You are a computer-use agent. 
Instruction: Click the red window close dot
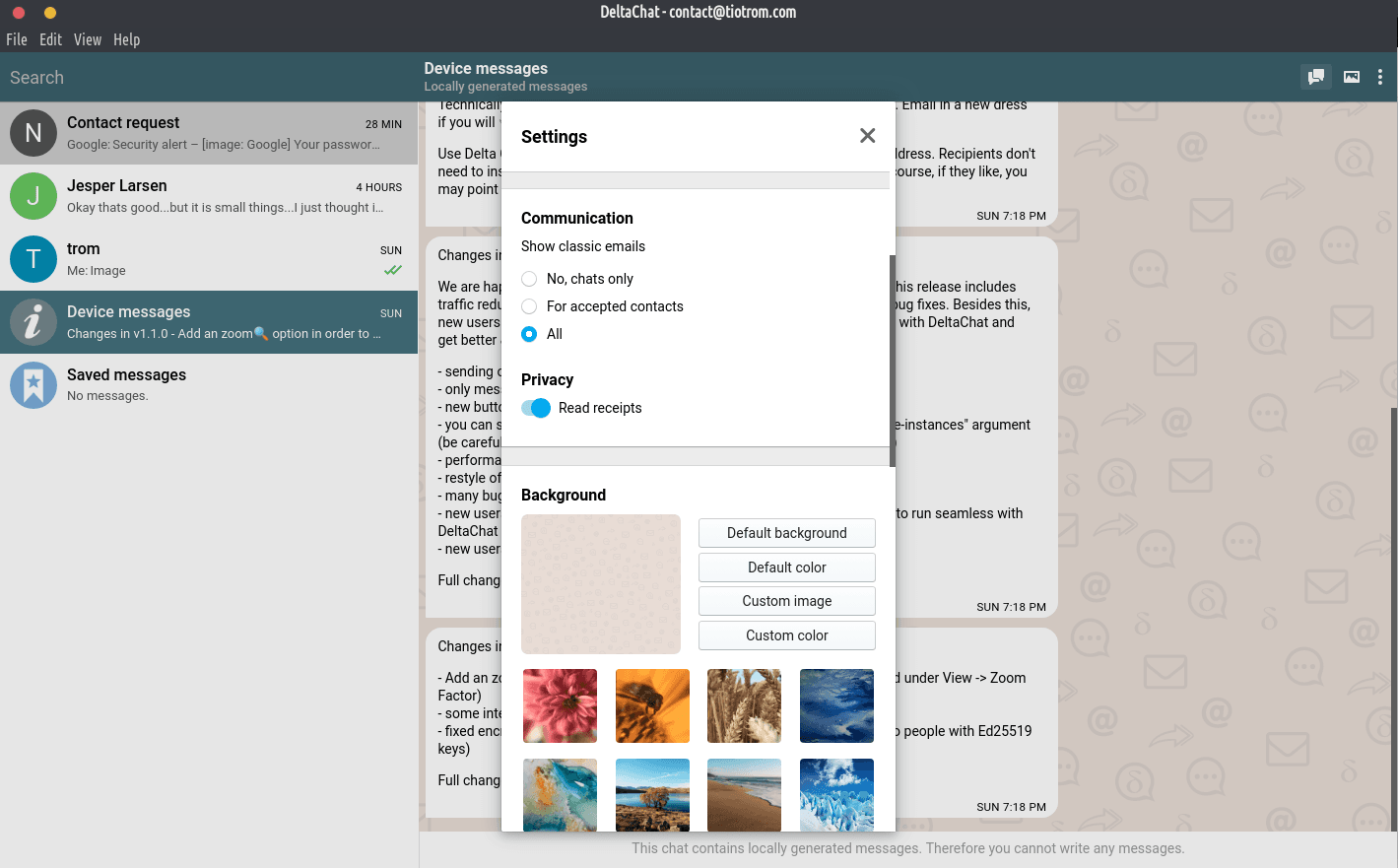click(x=18, y=13)
